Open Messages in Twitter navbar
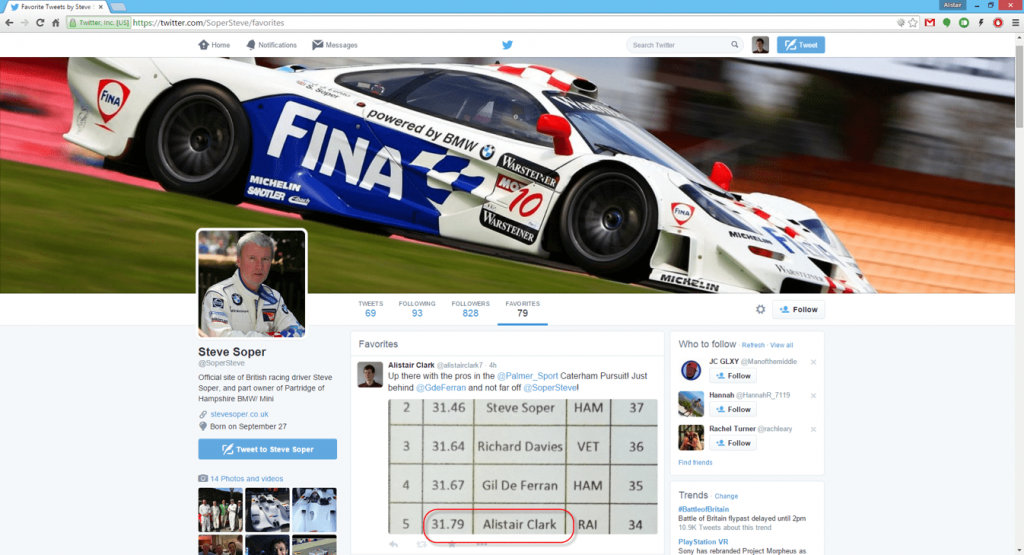1024x555 pixels. tap(334, 45)
